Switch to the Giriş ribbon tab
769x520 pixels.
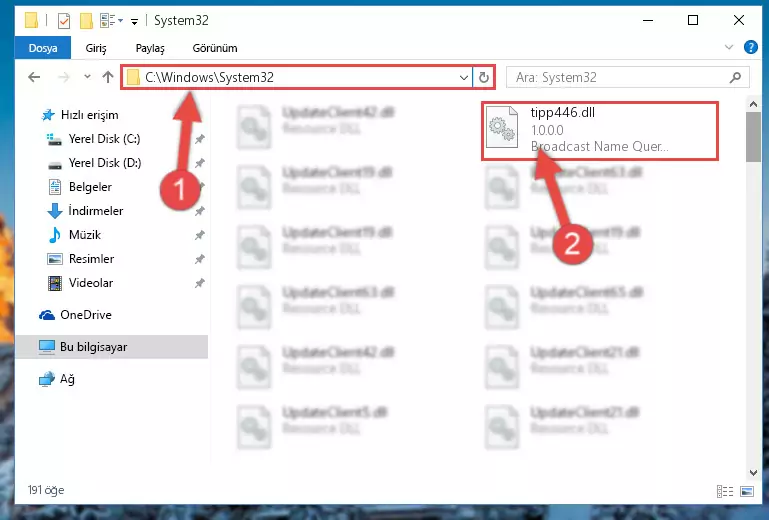(96, 48)
